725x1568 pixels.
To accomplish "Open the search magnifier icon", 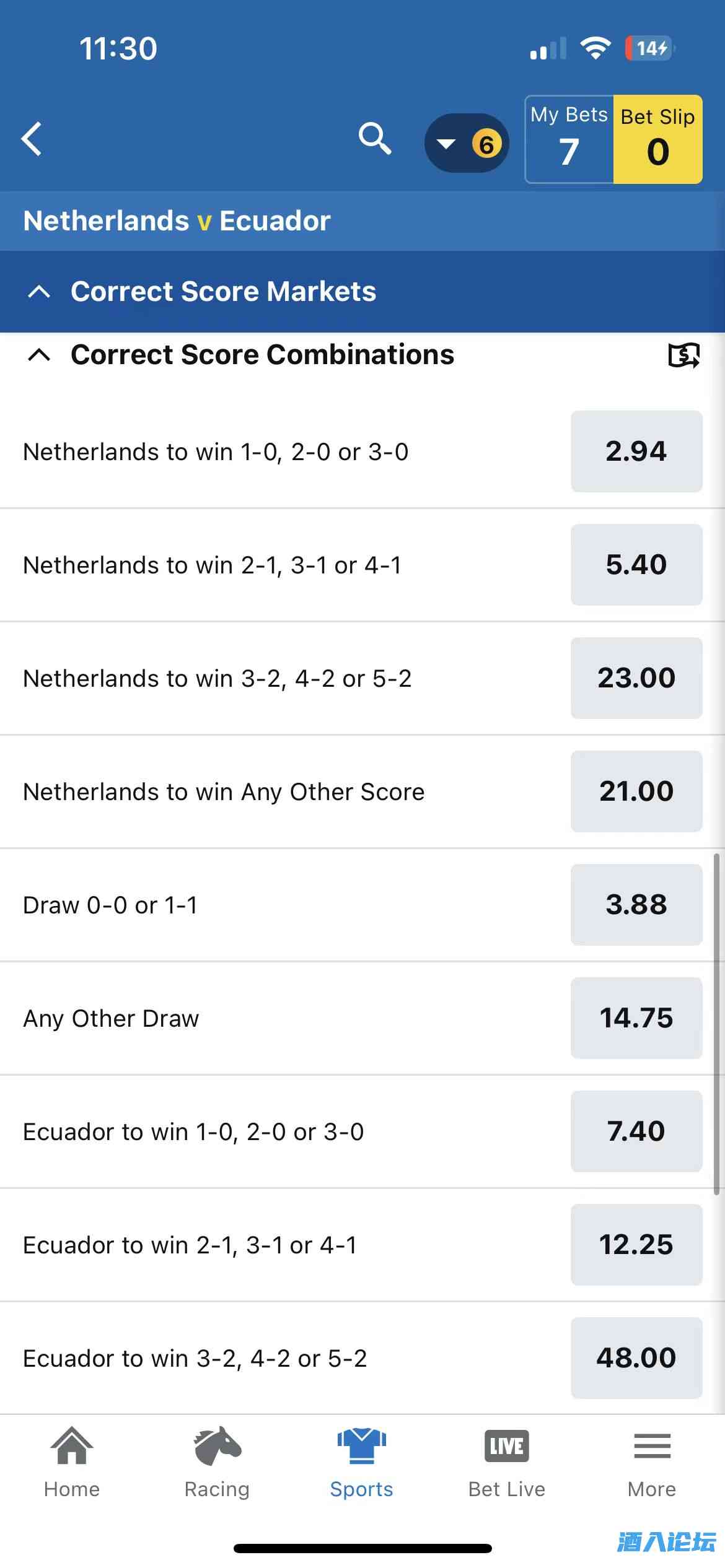I will click(374, 139).
